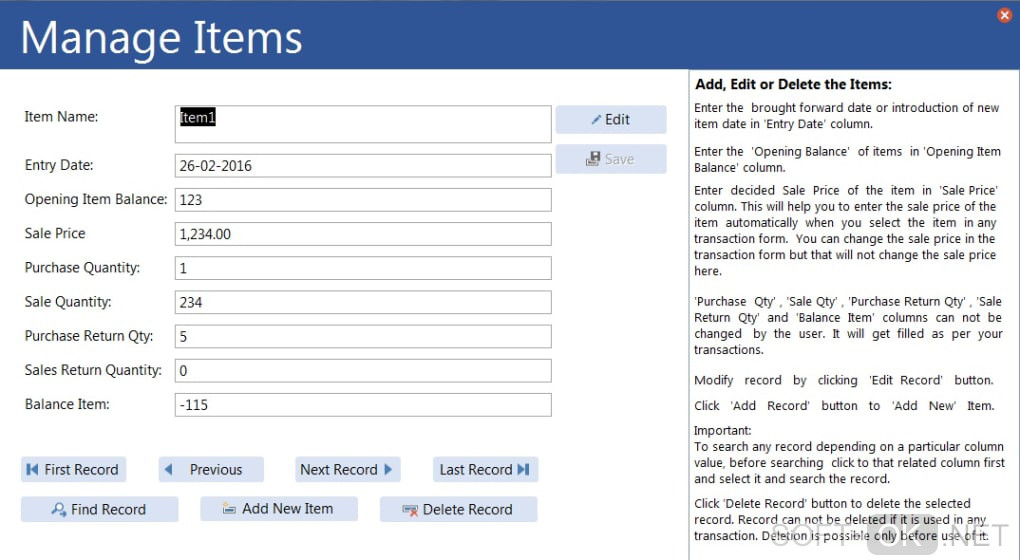Open Find Record search
This screenshot has width=1020, height=560.
pos(100,509)
